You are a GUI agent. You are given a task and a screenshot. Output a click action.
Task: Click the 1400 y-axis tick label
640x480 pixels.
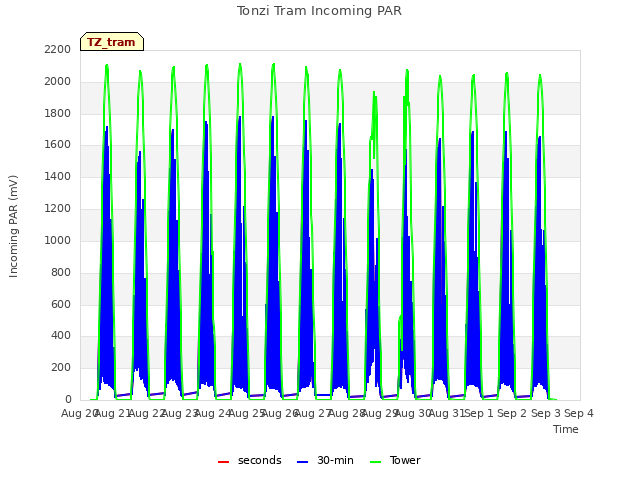58,177
